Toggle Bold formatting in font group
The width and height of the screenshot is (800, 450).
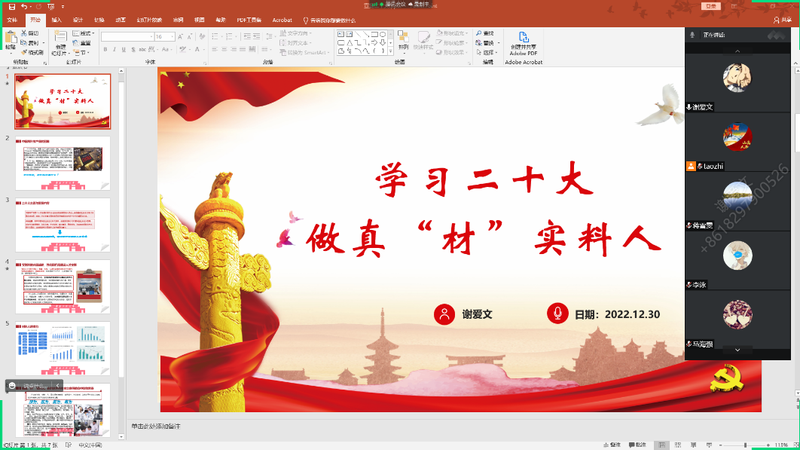105,50
